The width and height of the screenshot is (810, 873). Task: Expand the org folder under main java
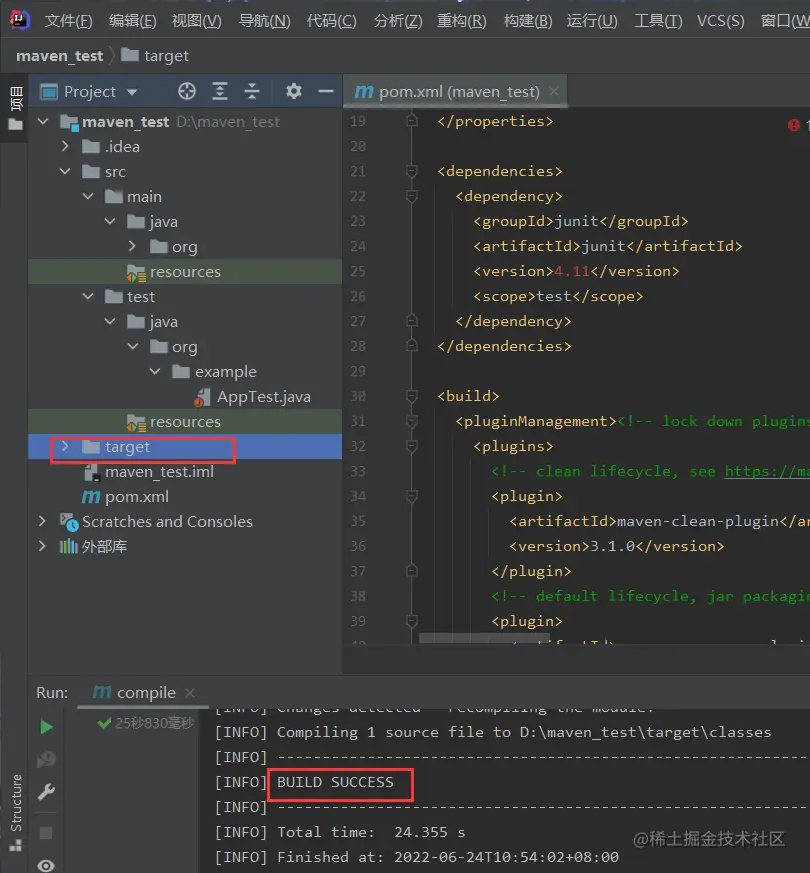tap(132, 246)
